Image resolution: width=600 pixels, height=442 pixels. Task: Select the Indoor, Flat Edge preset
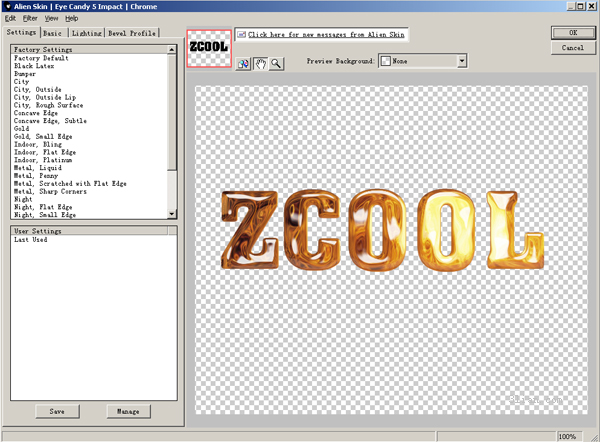45,152
